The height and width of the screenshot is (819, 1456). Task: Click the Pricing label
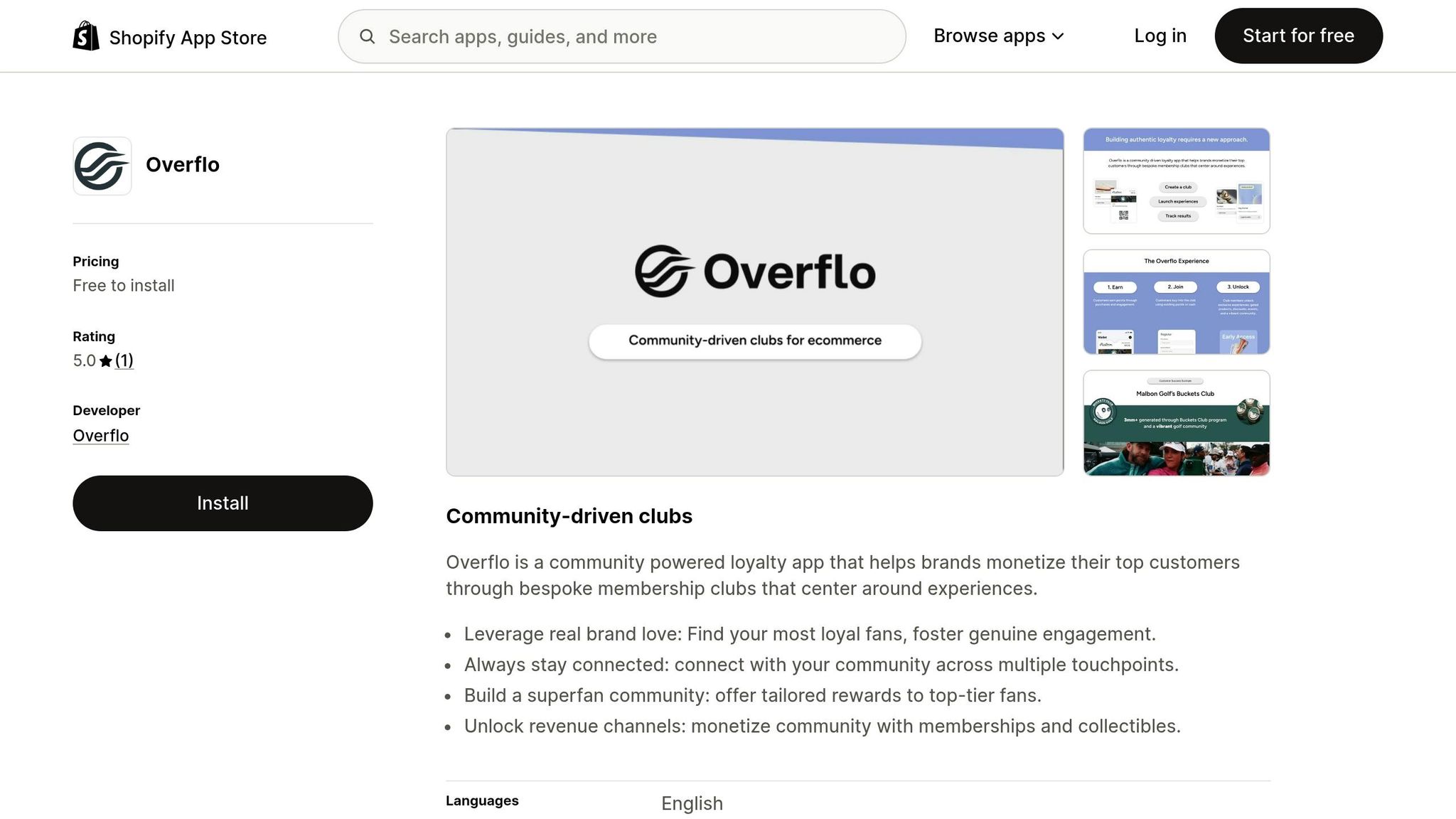coord(96,262)
